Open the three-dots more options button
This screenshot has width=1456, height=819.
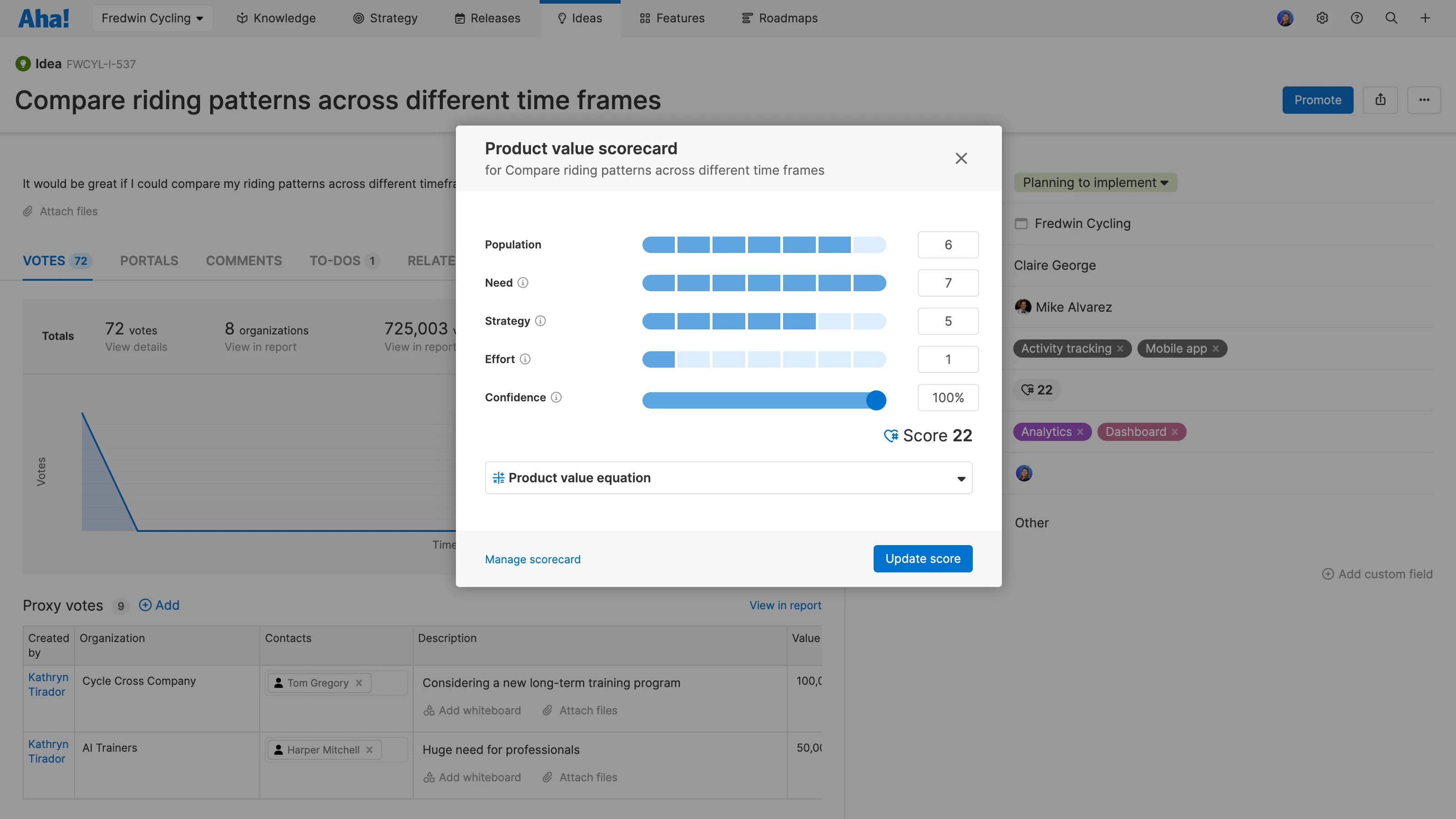click(x=1424, y=100)
